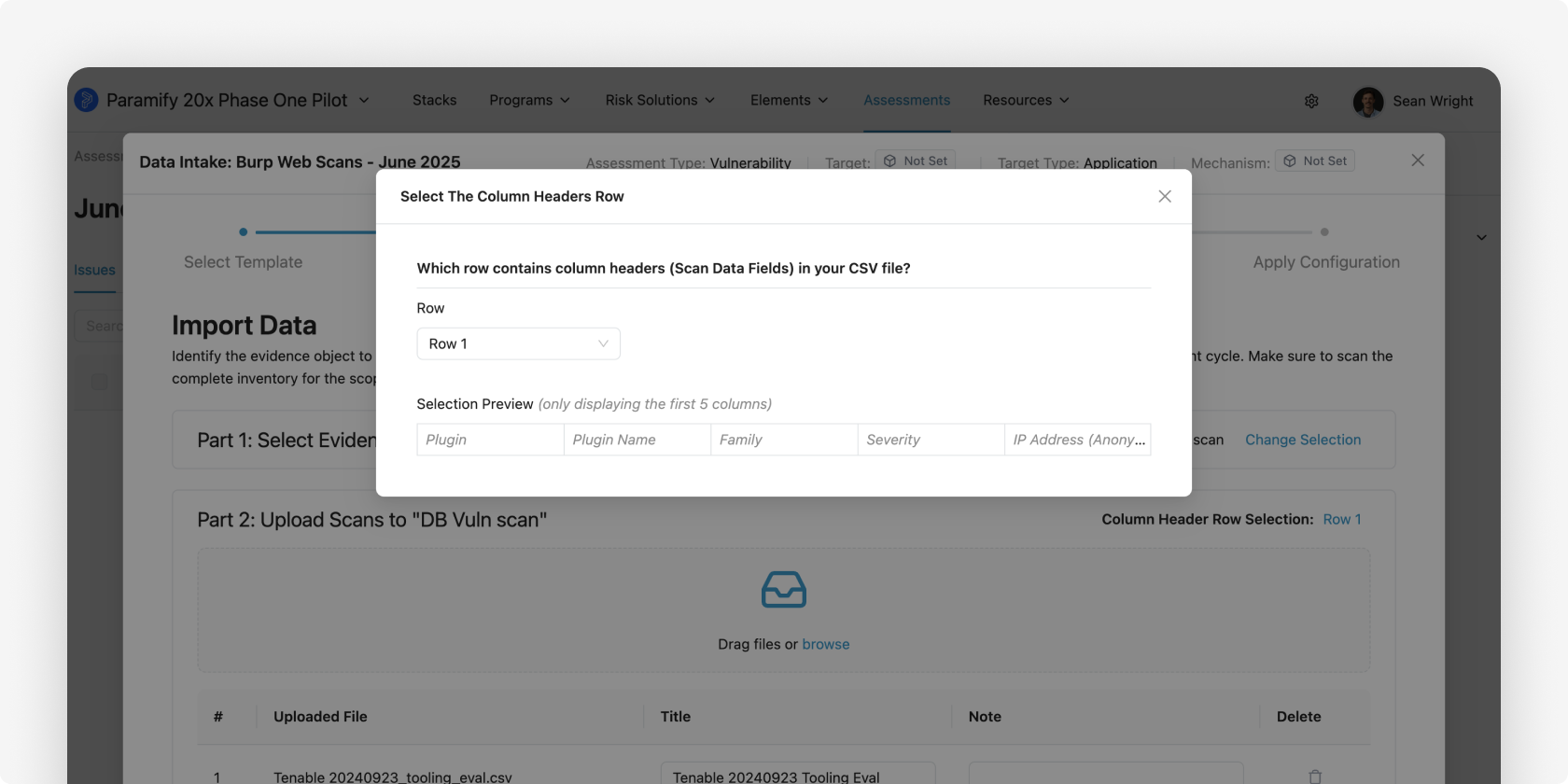The width and height of the screenshot is (1568, 784).
Task: Click the Select Template step
Action: (x=243, y=262)
